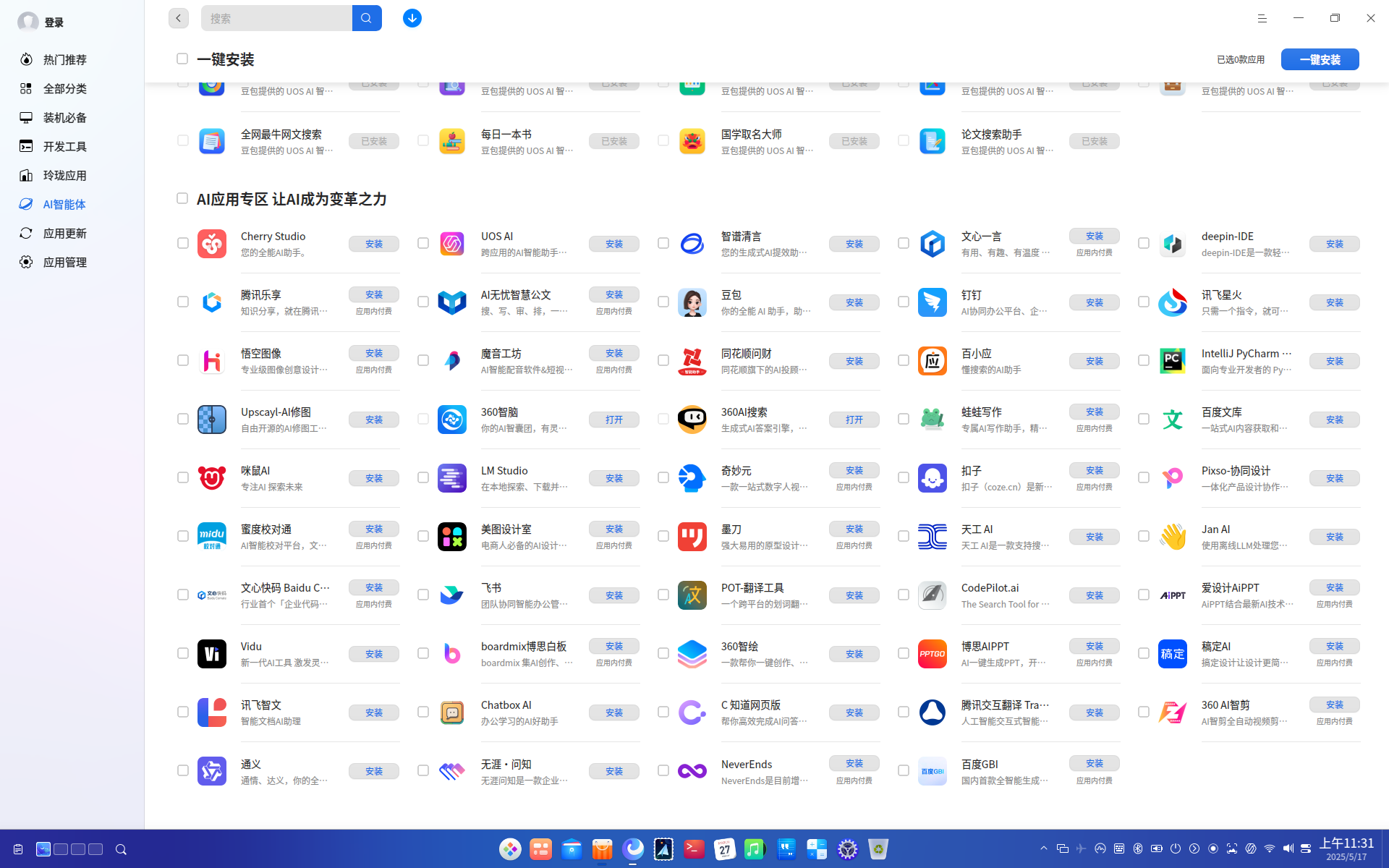Viewport: 1389px width, 868px height.
Task: Open the 文心一言 app icon
Action: tap(933, 244)
